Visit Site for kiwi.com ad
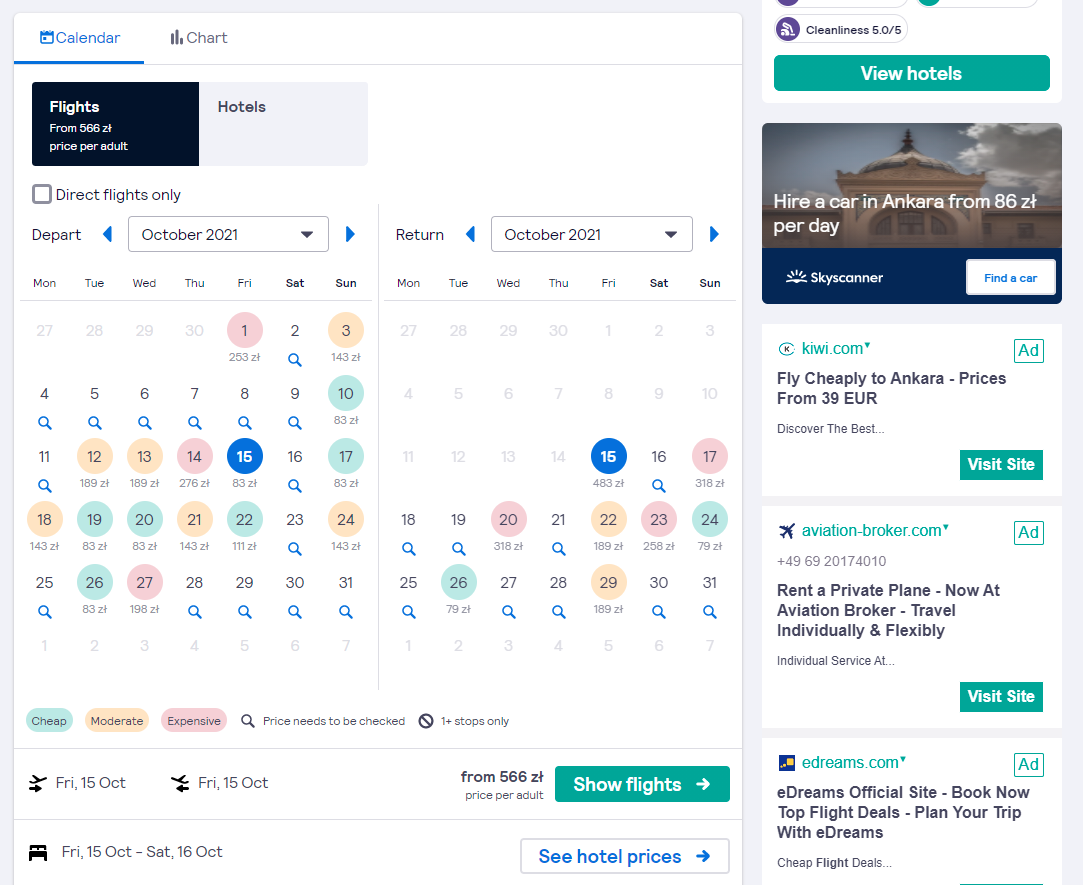The height and width of the screenshot is (885, 1083). point(1001,464)
